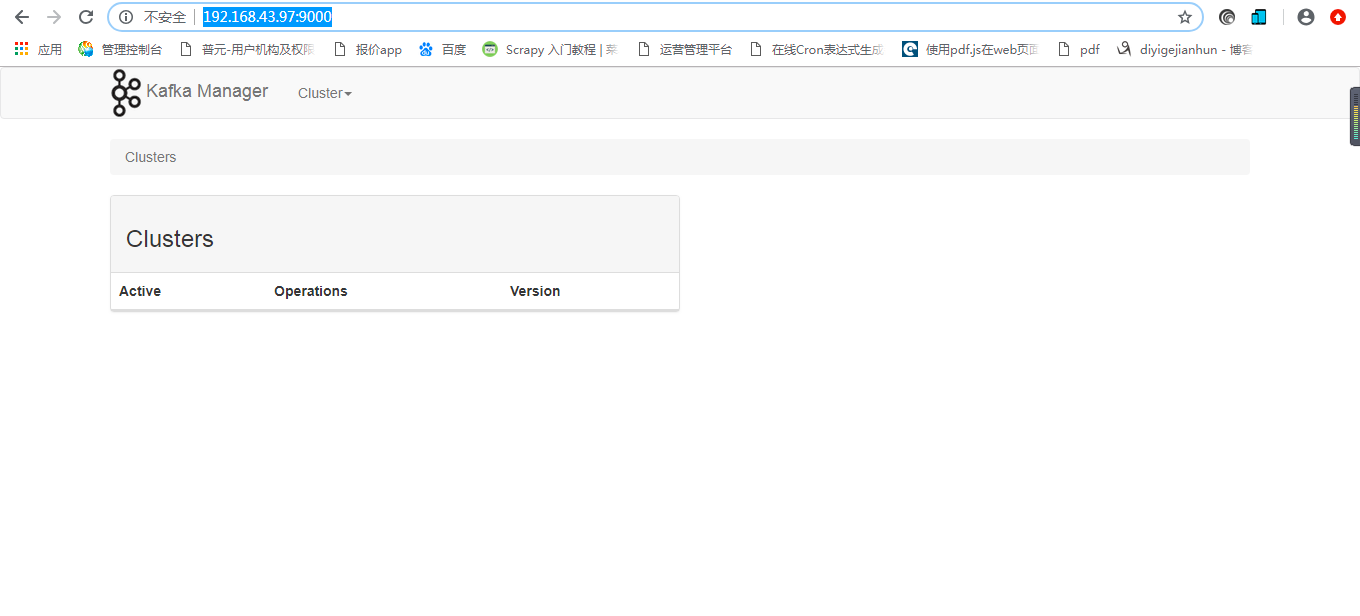Click the Kafka Manager logo icon
This screenshot has height=616, width=1360.
tap(126, 93)
